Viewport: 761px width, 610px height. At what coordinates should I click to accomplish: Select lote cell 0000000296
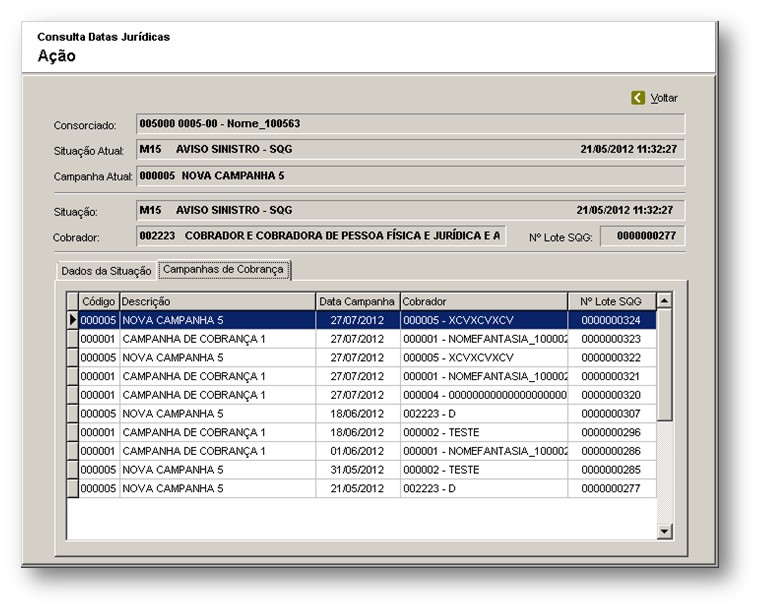pos(612,432)
